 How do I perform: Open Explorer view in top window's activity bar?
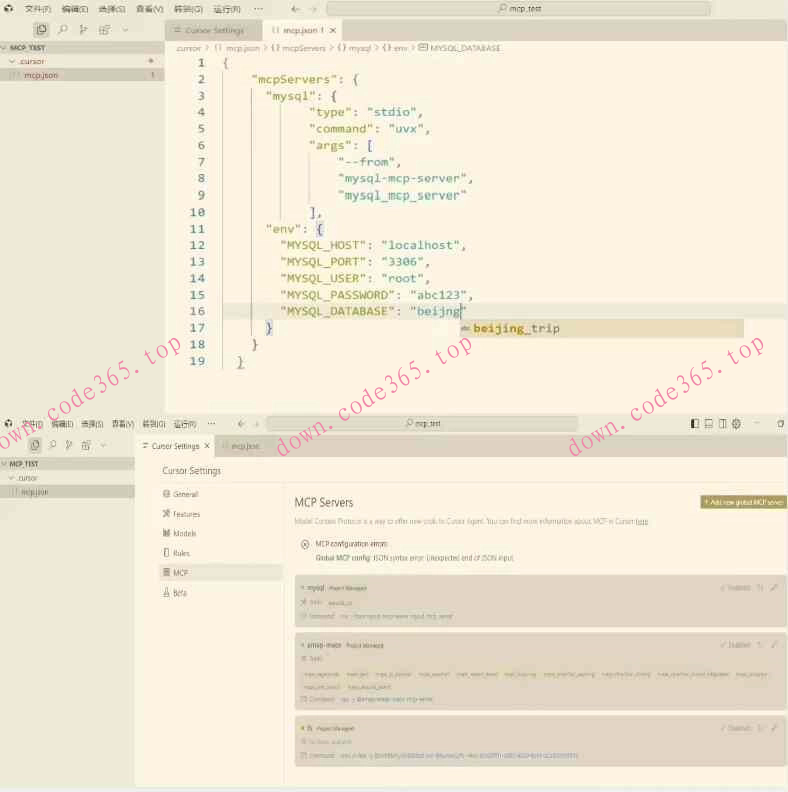click(x=41, y=30)
